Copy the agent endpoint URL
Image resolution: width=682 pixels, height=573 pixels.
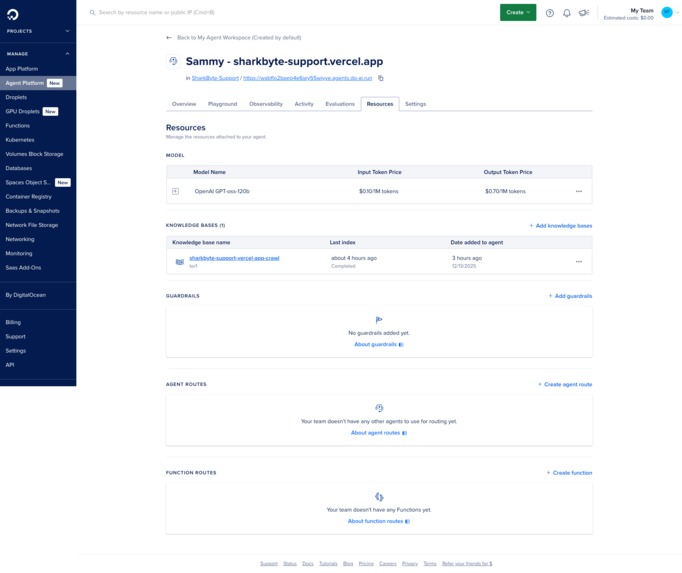click(381, 78)
